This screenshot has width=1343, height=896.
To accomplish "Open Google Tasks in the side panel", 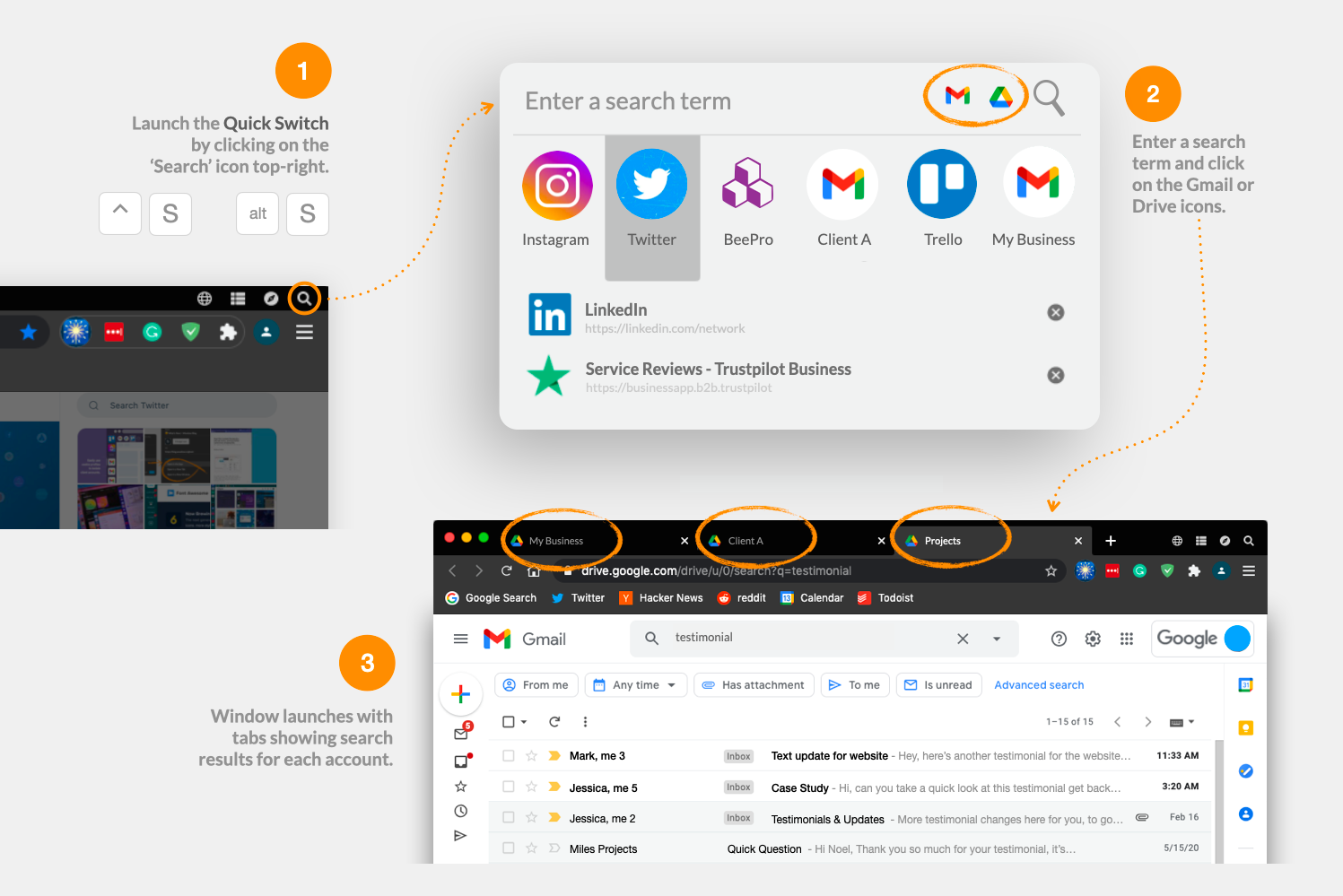I will coord(1245,771).
